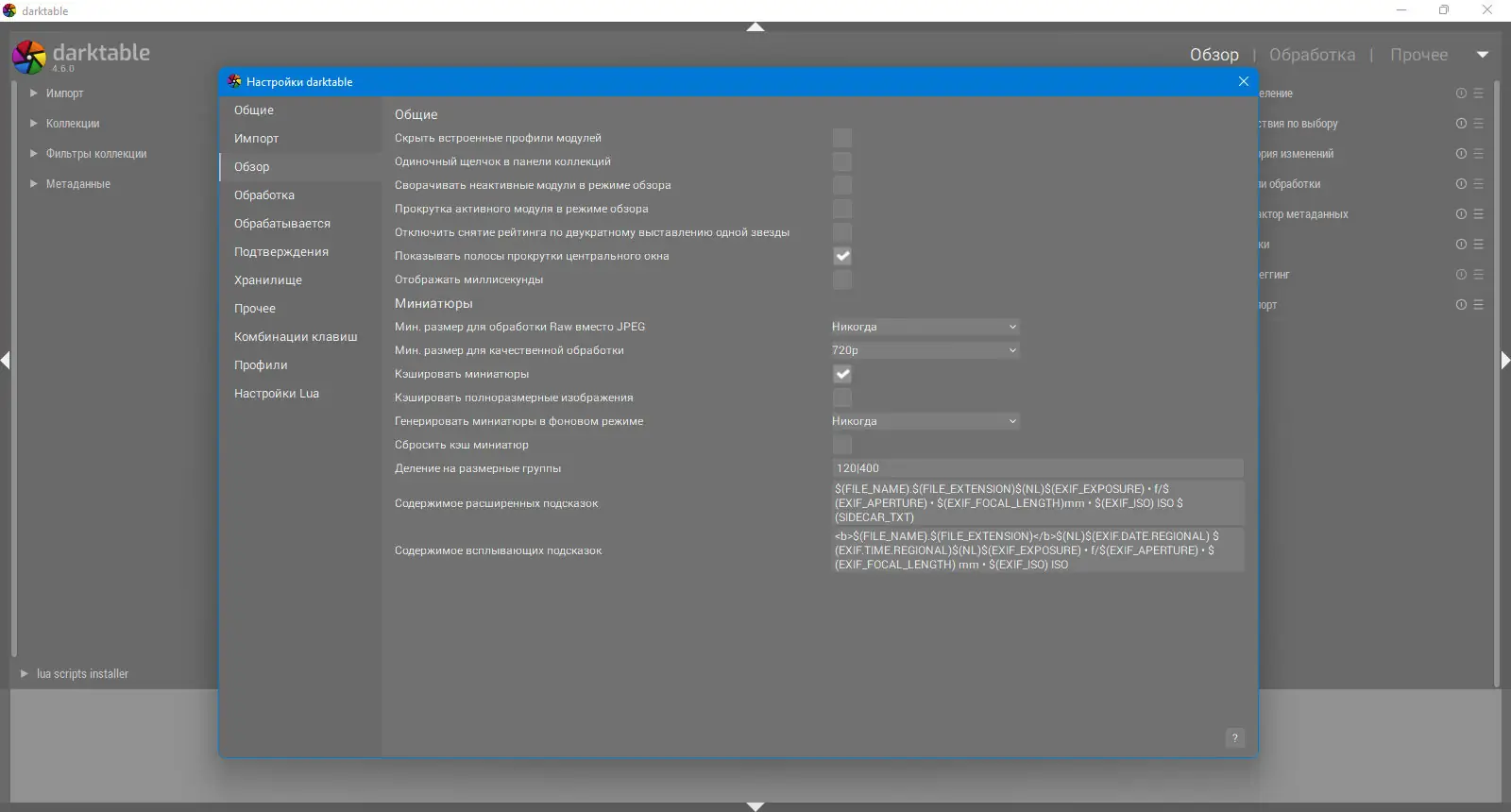
Task: Open presets for Стили обработки module
Action: coord(1478,184)
